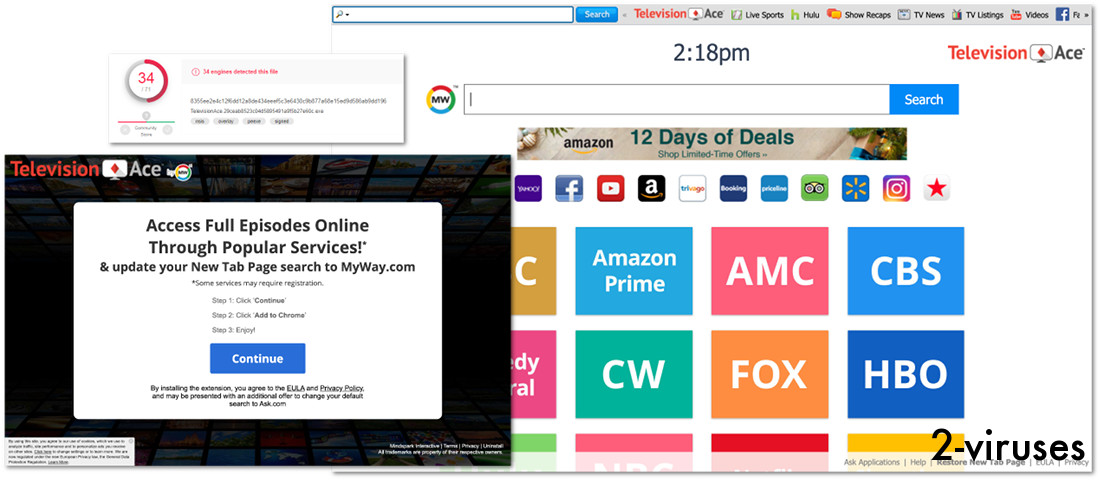The image size is (1100, 480).
Task: Click the Uninstall footer link
Action: coord(492,446)
